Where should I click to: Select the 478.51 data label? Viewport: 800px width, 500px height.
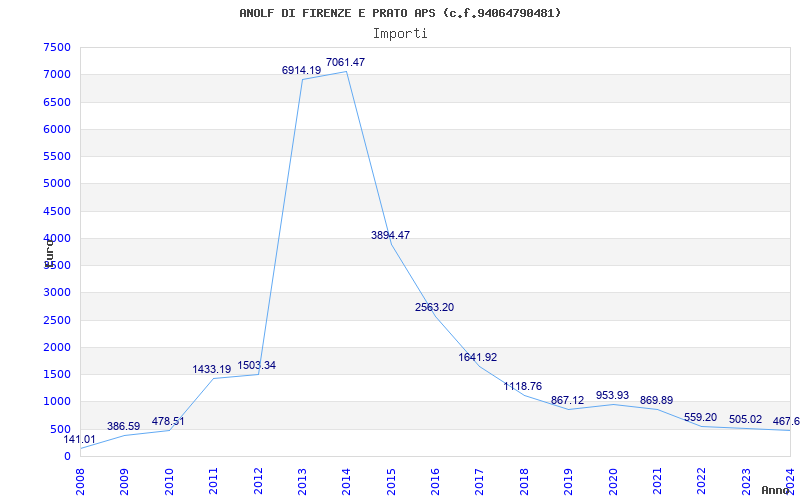(168, 421)
